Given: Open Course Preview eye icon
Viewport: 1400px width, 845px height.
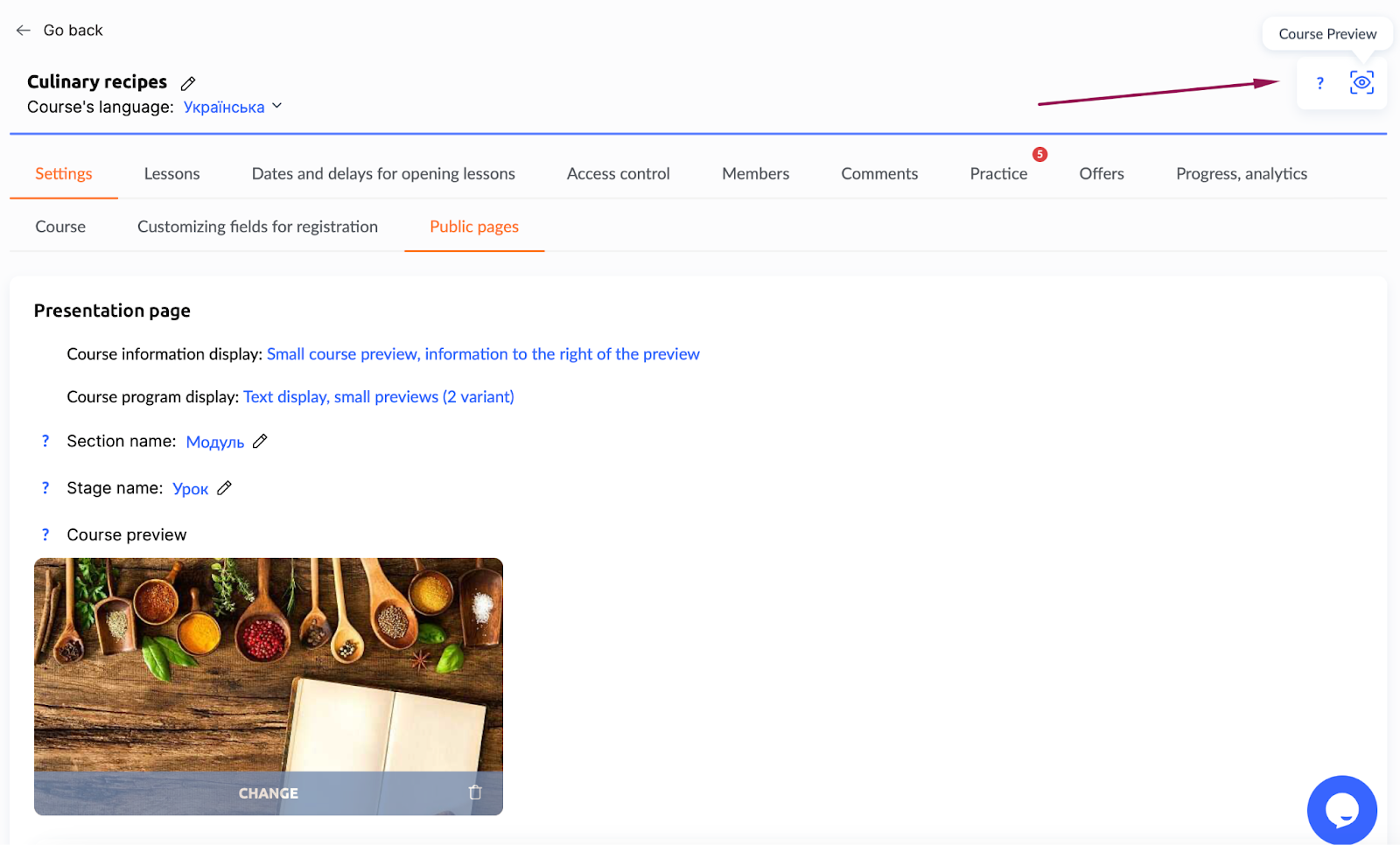Looking at the screenshot, I should pyautogui.click(x=1361, y=83).
